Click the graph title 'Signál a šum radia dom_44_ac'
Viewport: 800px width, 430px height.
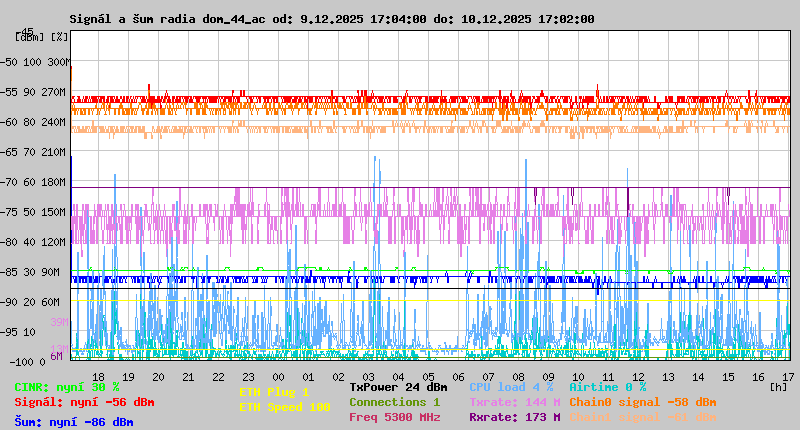[168, 19]
